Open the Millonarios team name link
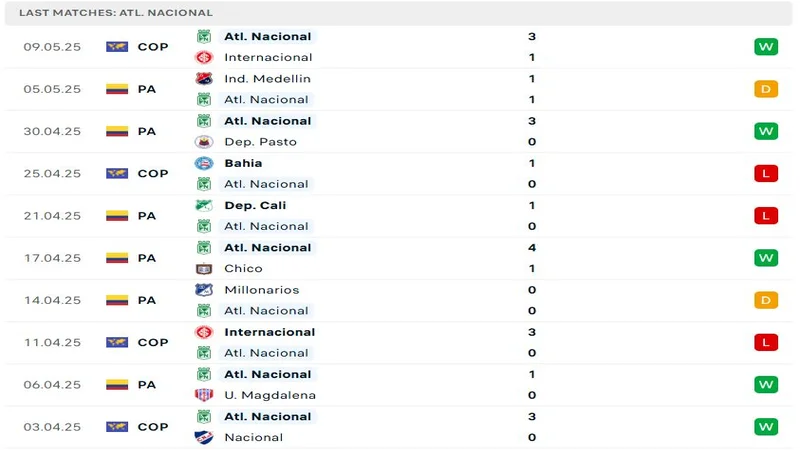This screenshot has width=800, height=450. (261, 290)
